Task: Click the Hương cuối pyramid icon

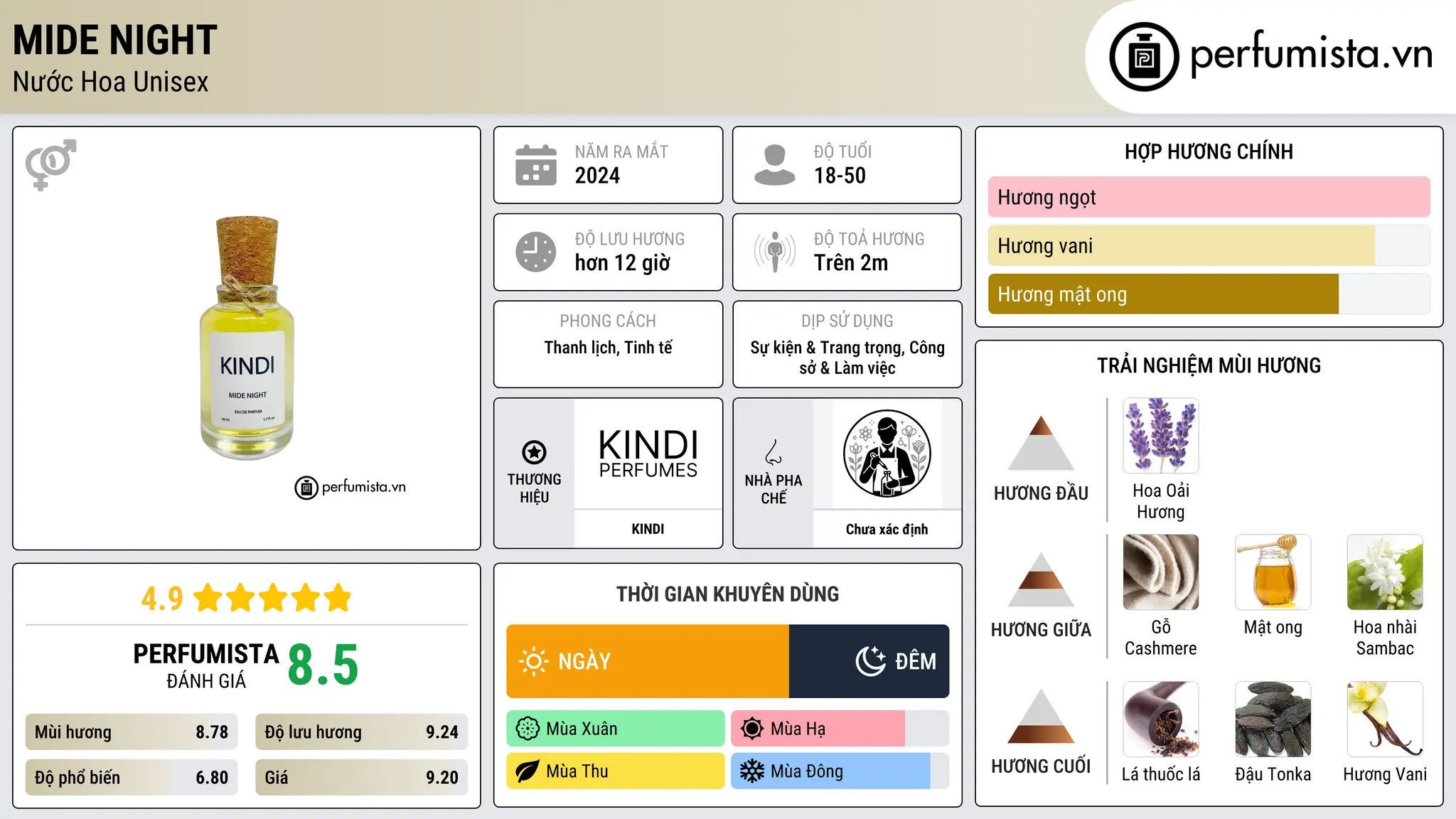Action: pyautogui.click(x=1041, y=716)
